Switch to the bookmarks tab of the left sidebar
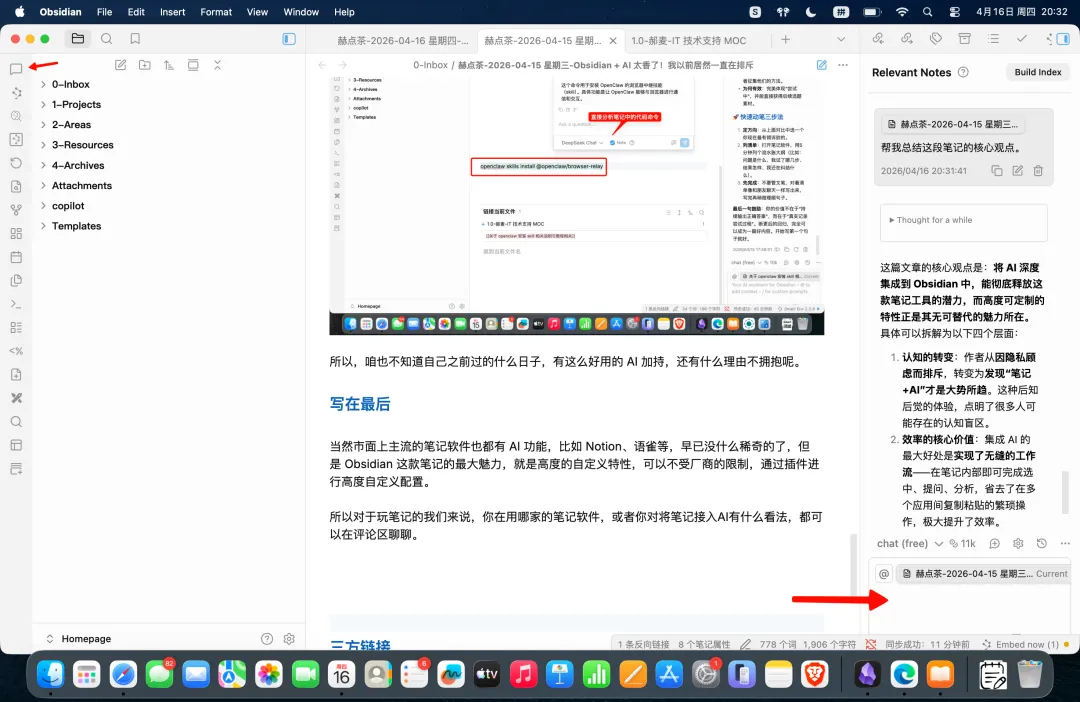Viewport: 1080px width, 702px height. [x=135, y=39]
